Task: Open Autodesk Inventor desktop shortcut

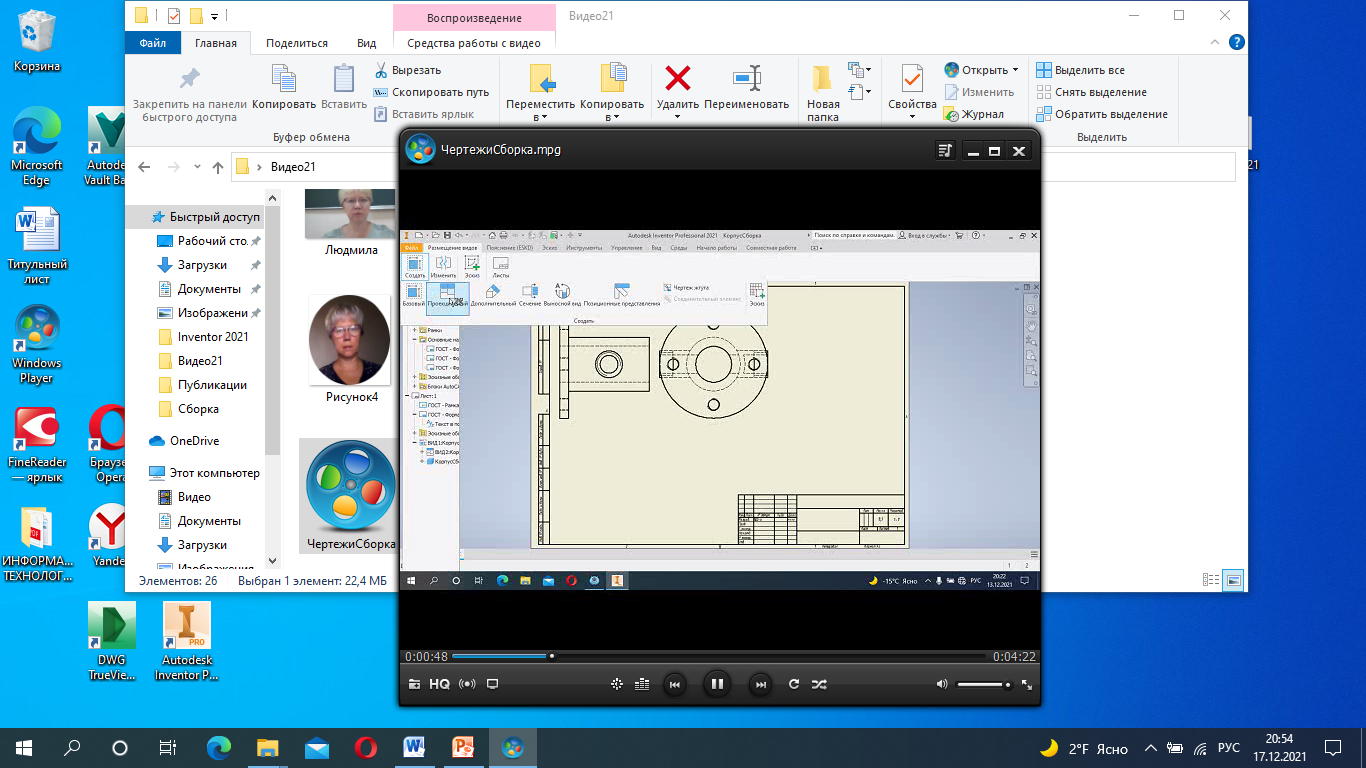Action: coord(187,641)
